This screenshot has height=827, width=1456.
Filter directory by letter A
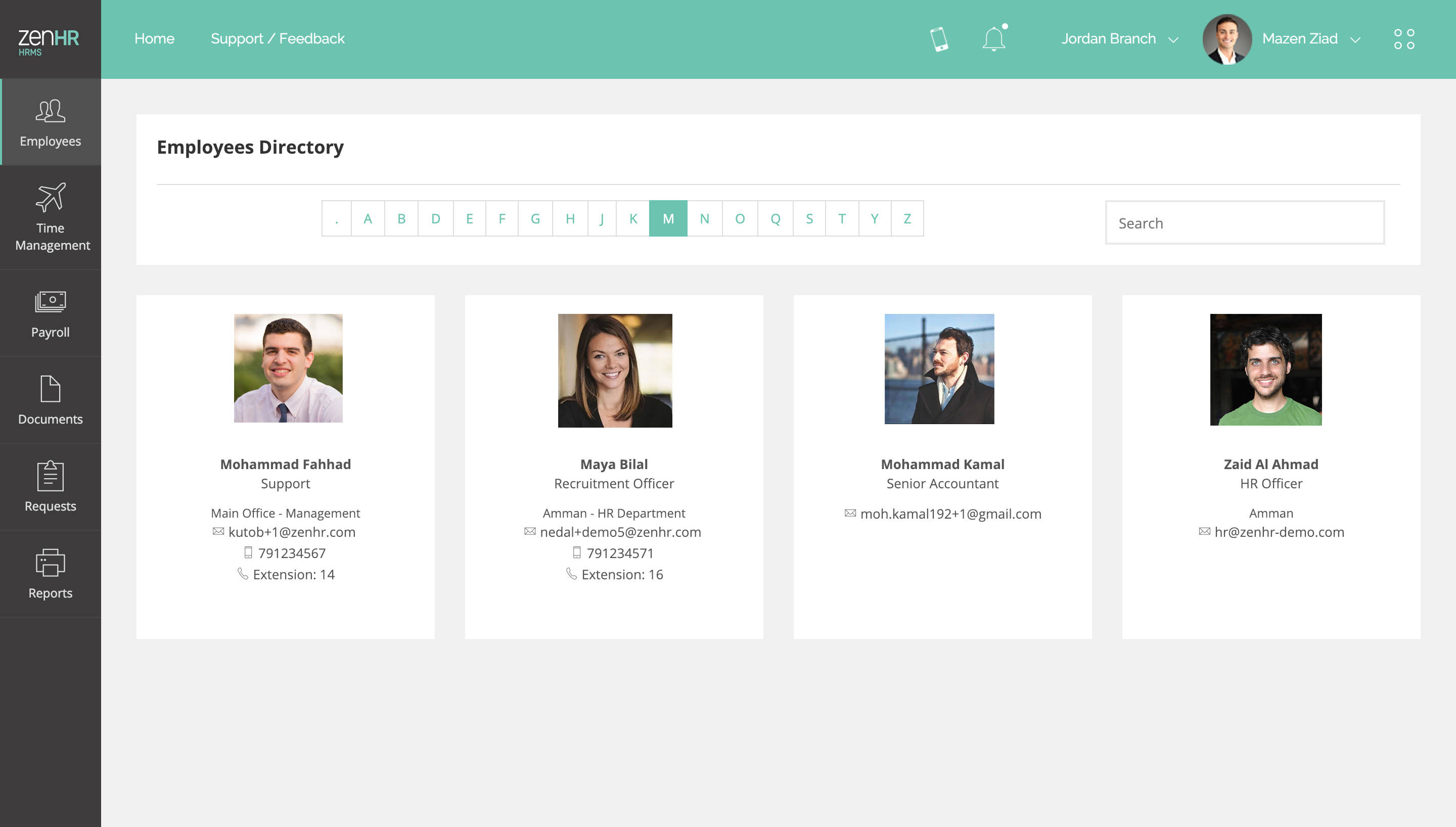tap(368, 219)
